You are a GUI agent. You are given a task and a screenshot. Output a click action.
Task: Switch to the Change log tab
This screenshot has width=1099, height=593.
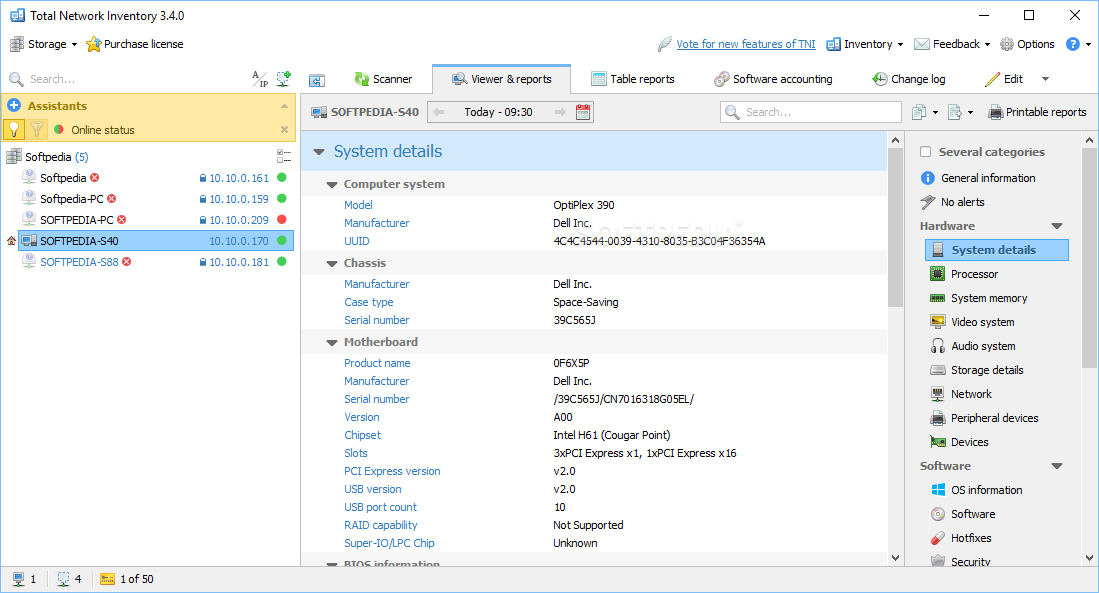click(x=908, y=79)
